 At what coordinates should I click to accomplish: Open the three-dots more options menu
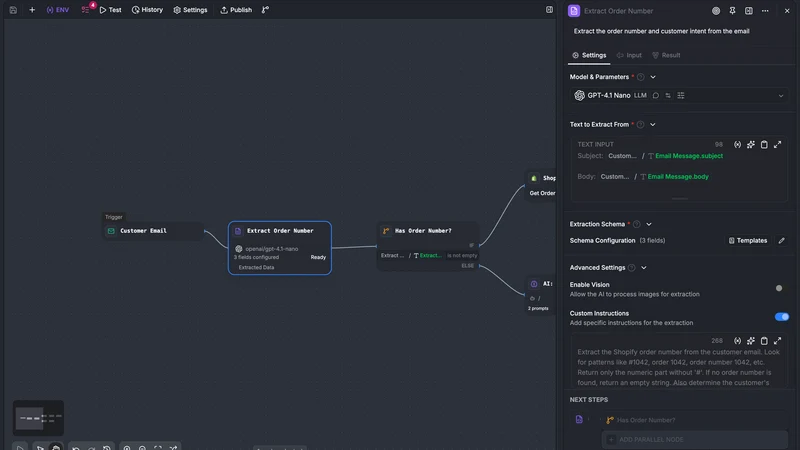765,11
